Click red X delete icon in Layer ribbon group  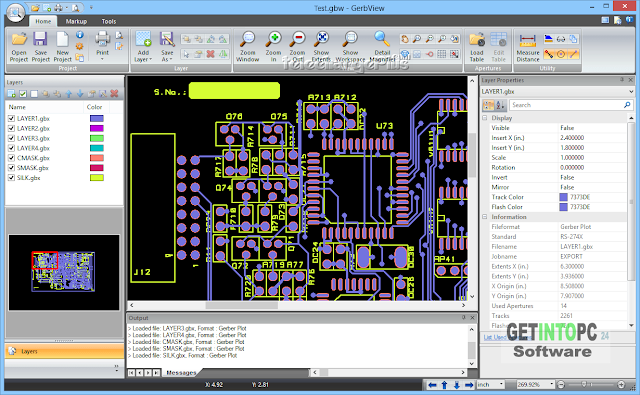pyautogui.click(x=211, y=54)
